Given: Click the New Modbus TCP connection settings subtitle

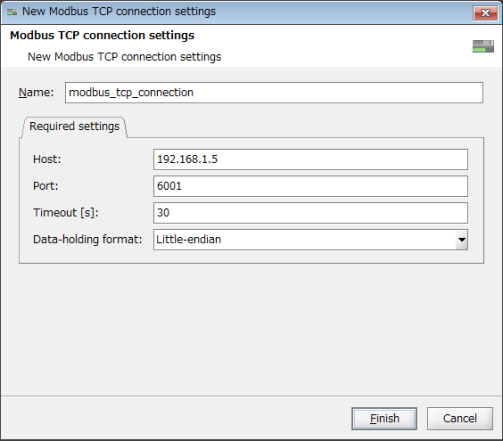Looking at the screenshot, I should [x=124, y=57].
